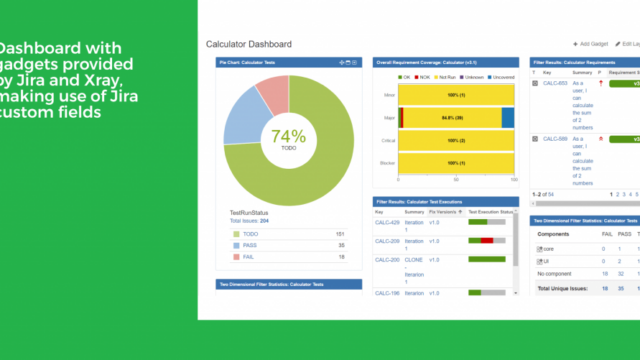Click the yellow Not Run legend marker
Image resolution: width=640 pixels, height=360 pixels.
click(436, 77)
